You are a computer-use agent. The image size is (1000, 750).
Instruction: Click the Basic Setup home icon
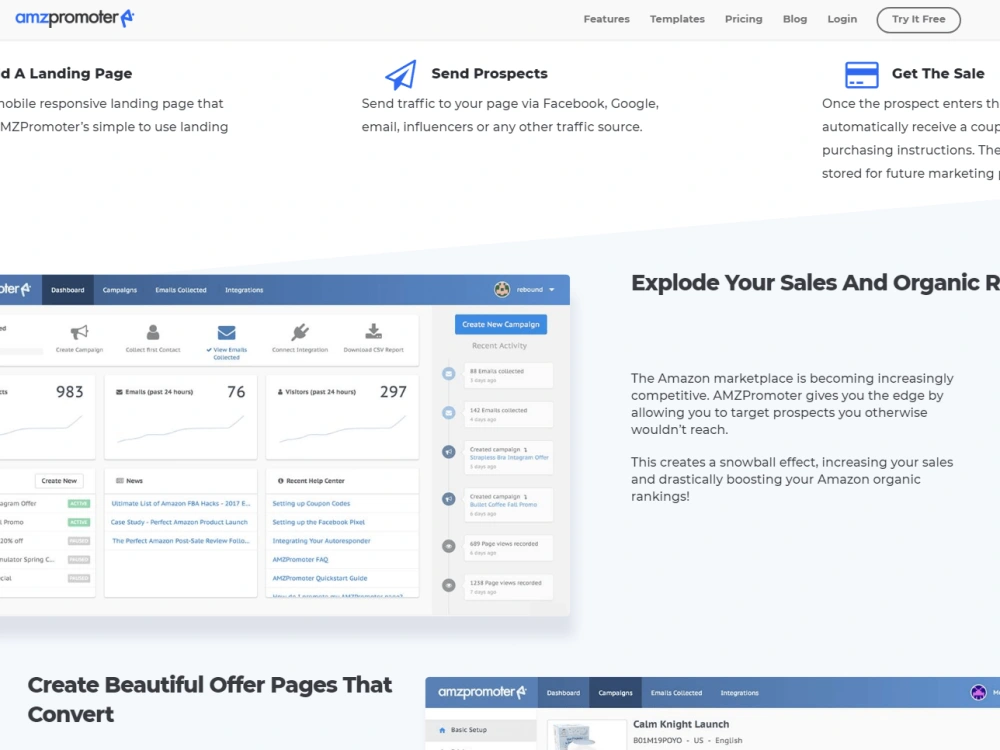pos(442,730)
